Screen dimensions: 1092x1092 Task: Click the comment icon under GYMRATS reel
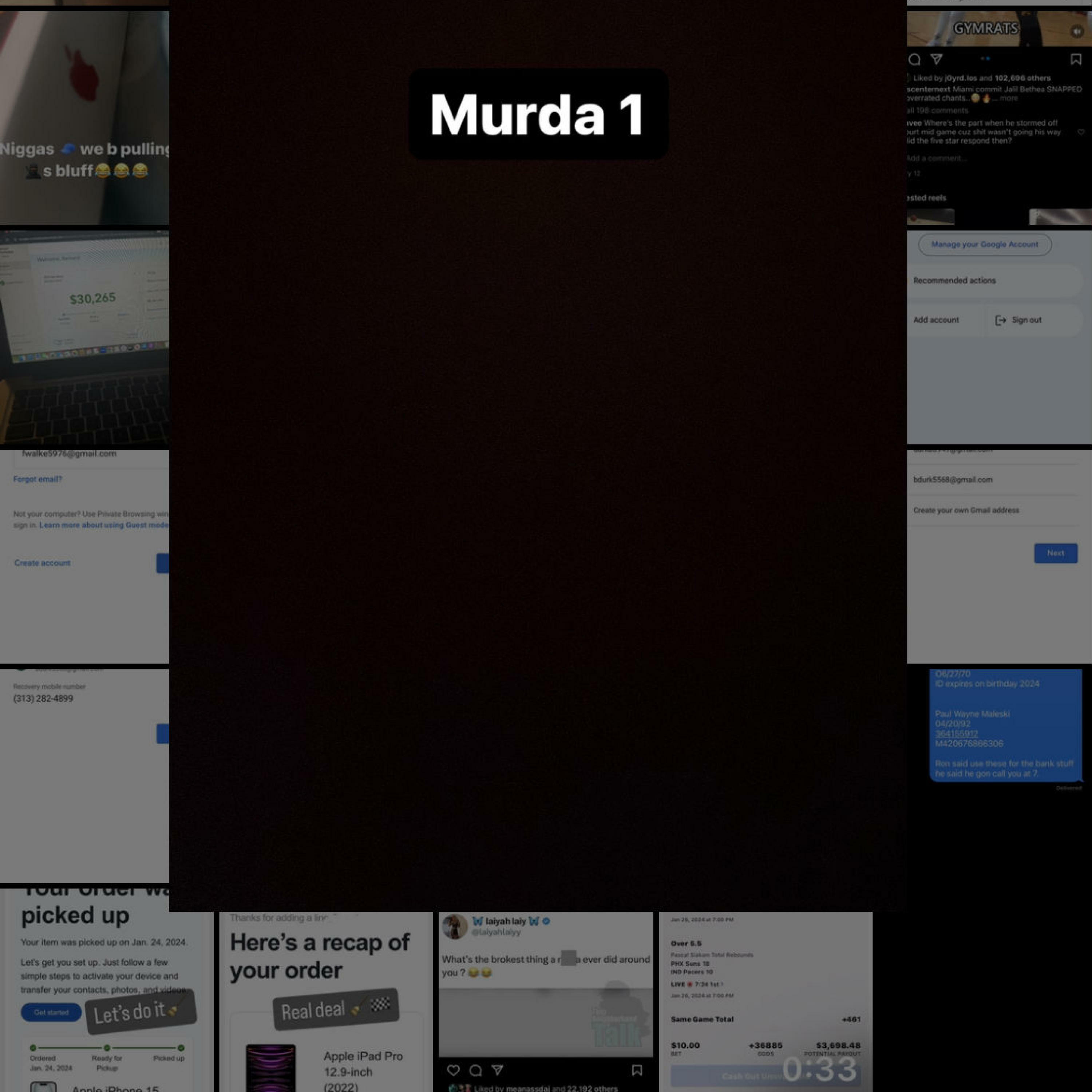click(x=914, y=59)
